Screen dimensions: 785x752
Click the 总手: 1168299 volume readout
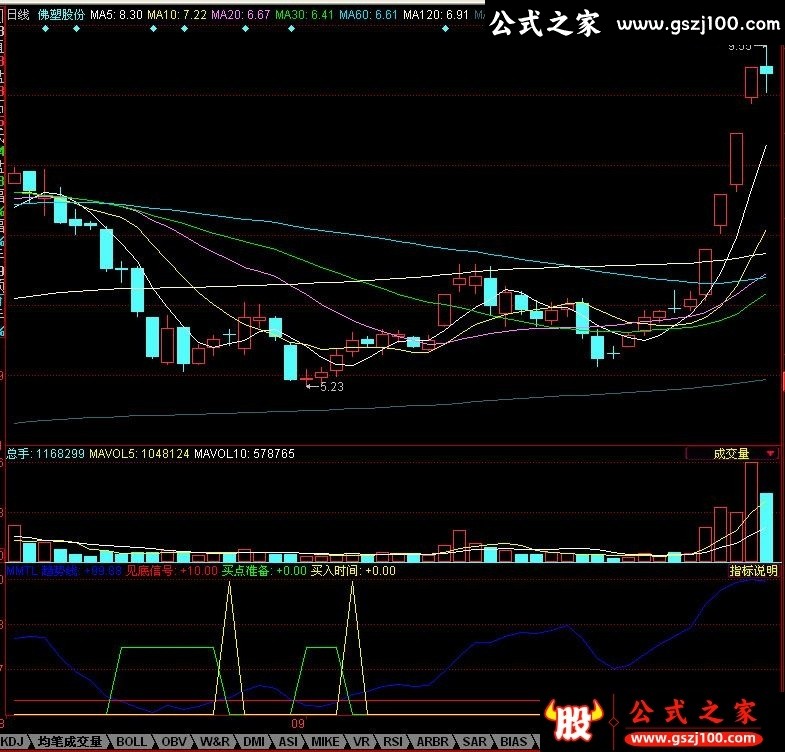pyautogui.click(x=45, y=454)
